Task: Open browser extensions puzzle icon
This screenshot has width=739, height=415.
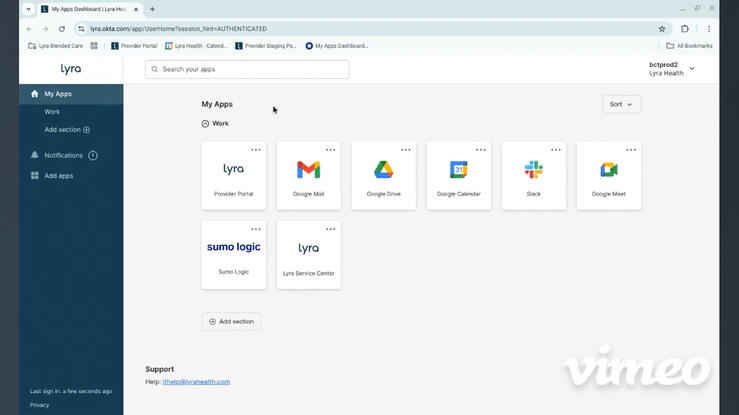Action: (x=685, y=29)
